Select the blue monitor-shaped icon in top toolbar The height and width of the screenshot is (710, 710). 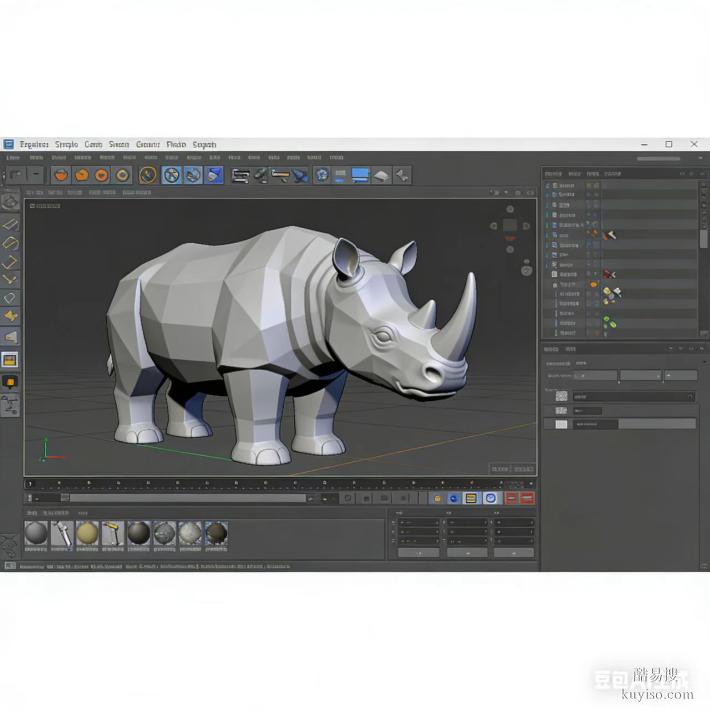click(x=360, y=175)
